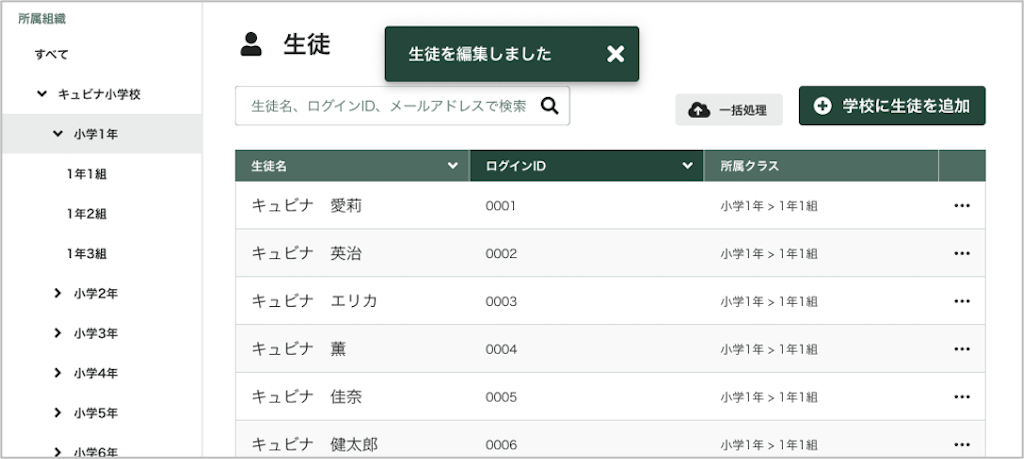This screenshot has width=1024, height=459.
Task: Click 小学1年 > 1年1組 in 愛莉's row
Action: [x=769, y=206]
